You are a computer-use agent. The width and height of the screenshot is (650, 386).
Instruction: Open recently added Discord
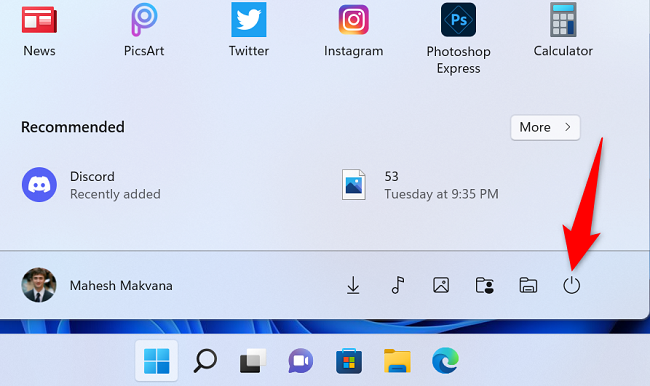coord(91,185)
